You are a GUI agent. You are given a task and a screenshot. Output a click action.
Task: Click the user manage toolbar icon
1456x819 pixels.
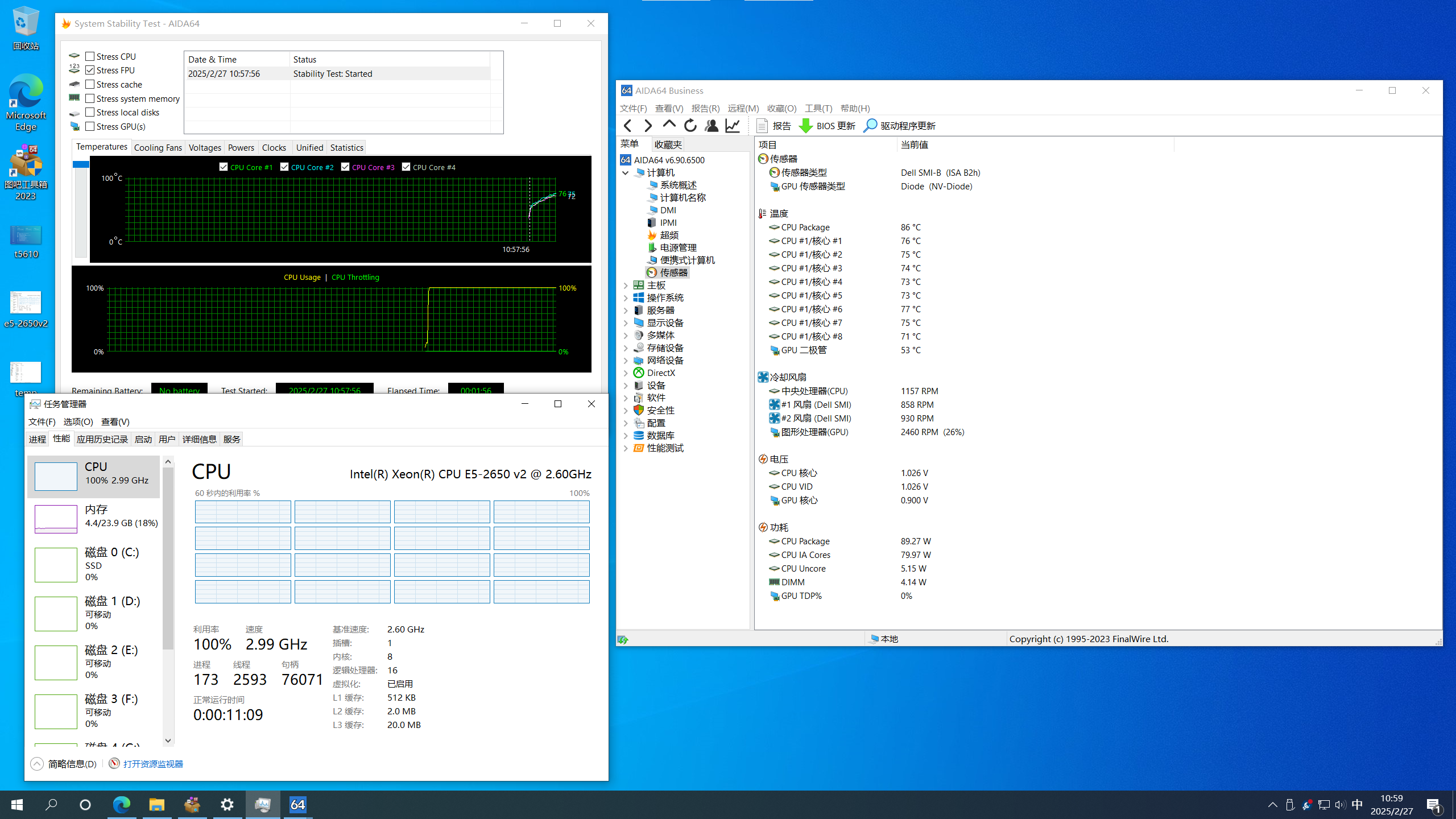pyautogui.click(x=711, y=126)
